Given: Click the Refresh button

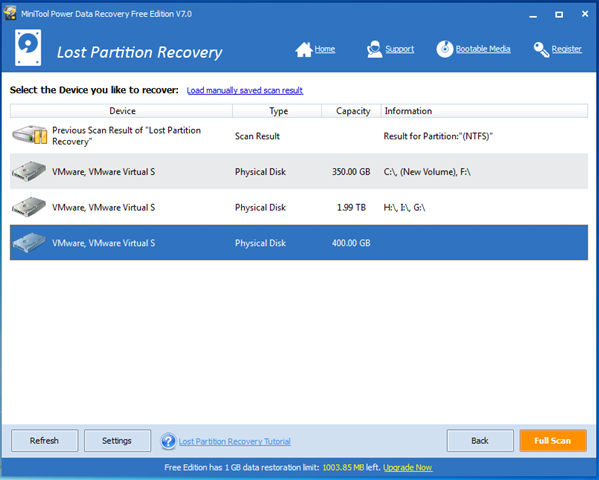Looking at the screenshot, I should [45, 441].
